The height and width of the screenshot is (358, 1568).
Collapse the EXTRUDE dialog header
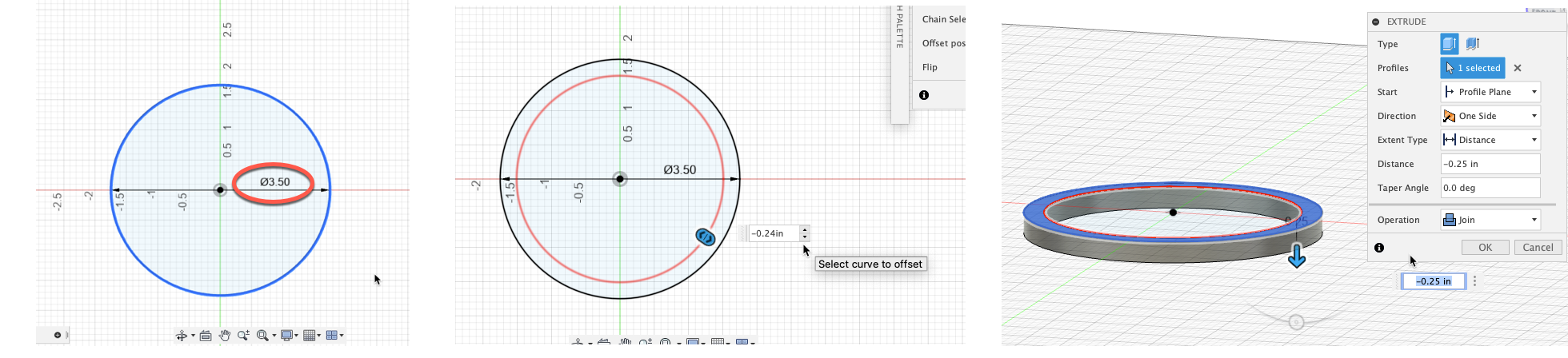[1376, 22]
